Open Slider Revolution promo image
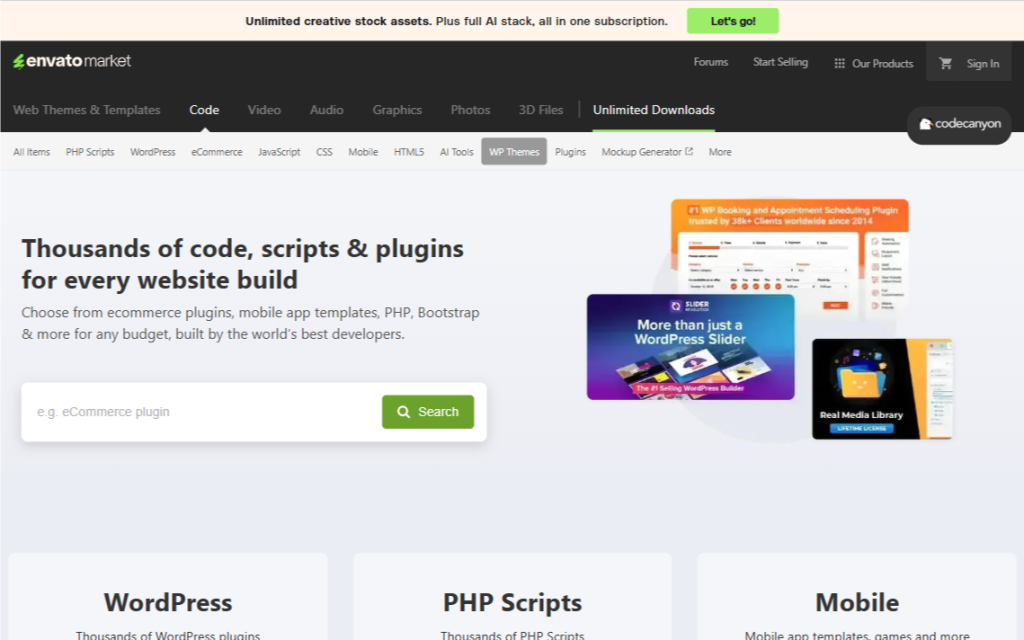Image resolution: width=1024 pixels, height=640 pixels. (x=690, y=347)
